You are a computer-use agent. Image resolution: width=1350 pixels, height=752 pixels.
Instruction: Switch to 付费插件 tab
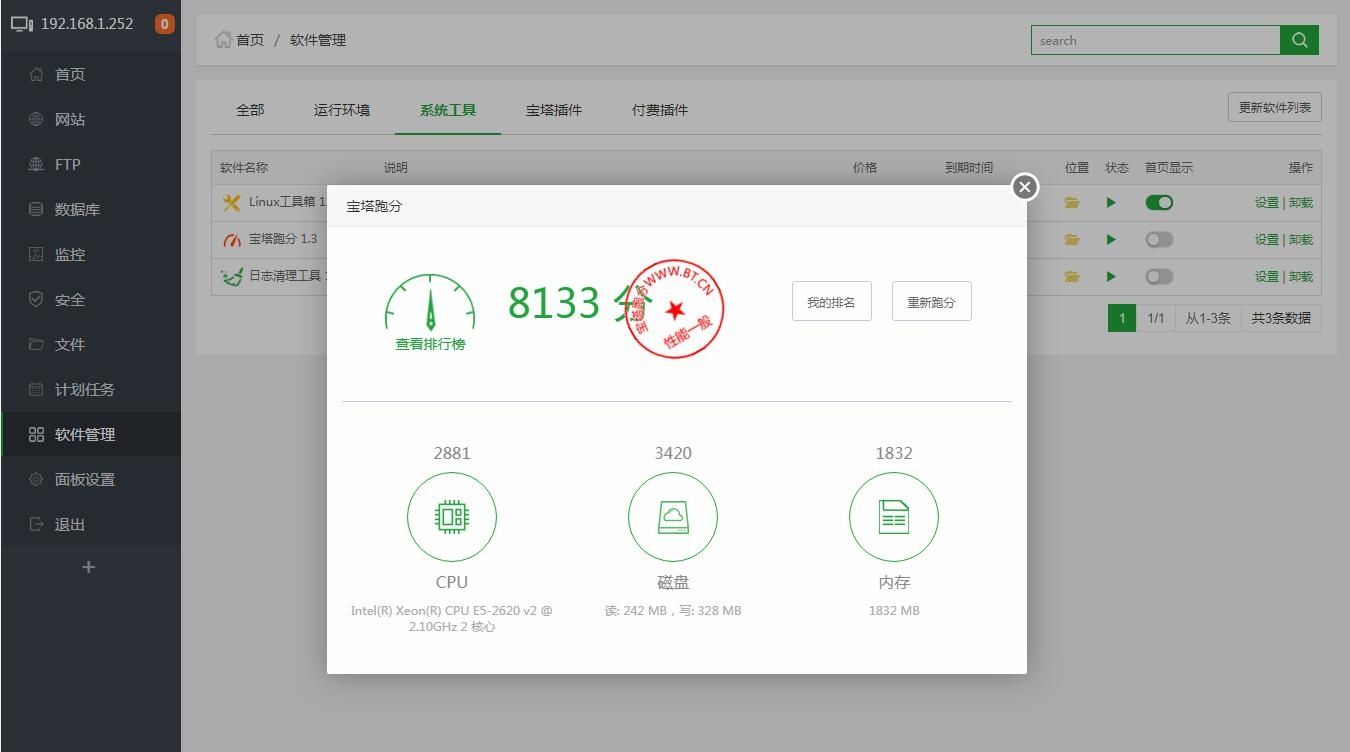(x=660, y=110)
